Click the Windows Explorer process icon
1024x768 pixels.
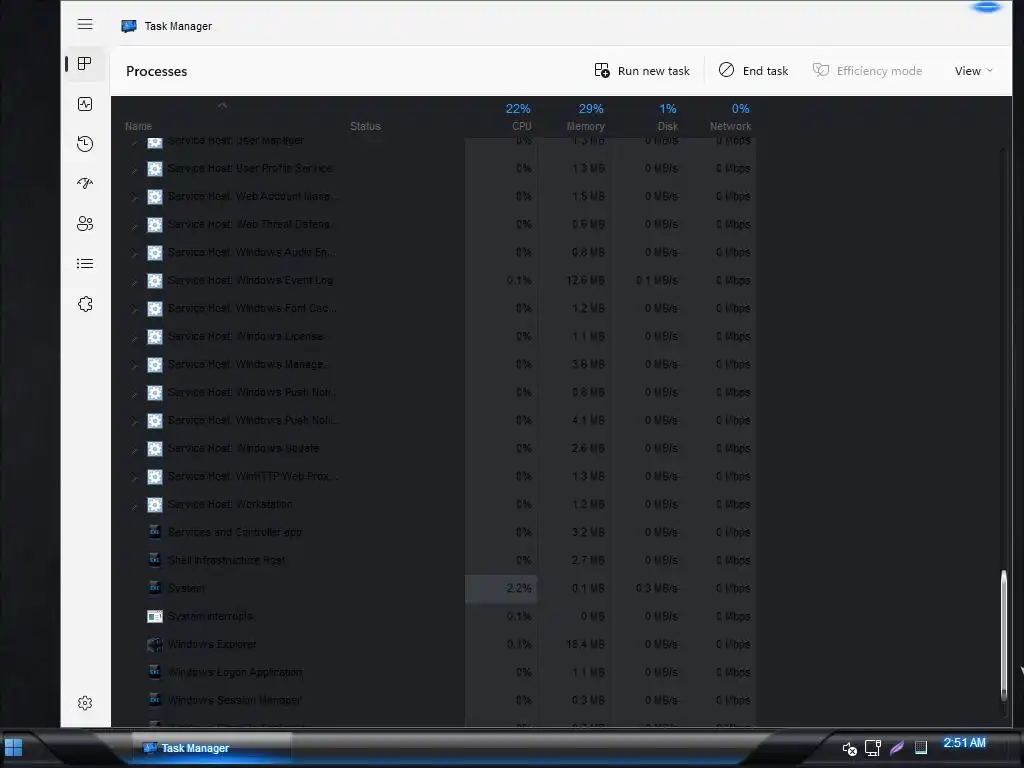(155, 645)
